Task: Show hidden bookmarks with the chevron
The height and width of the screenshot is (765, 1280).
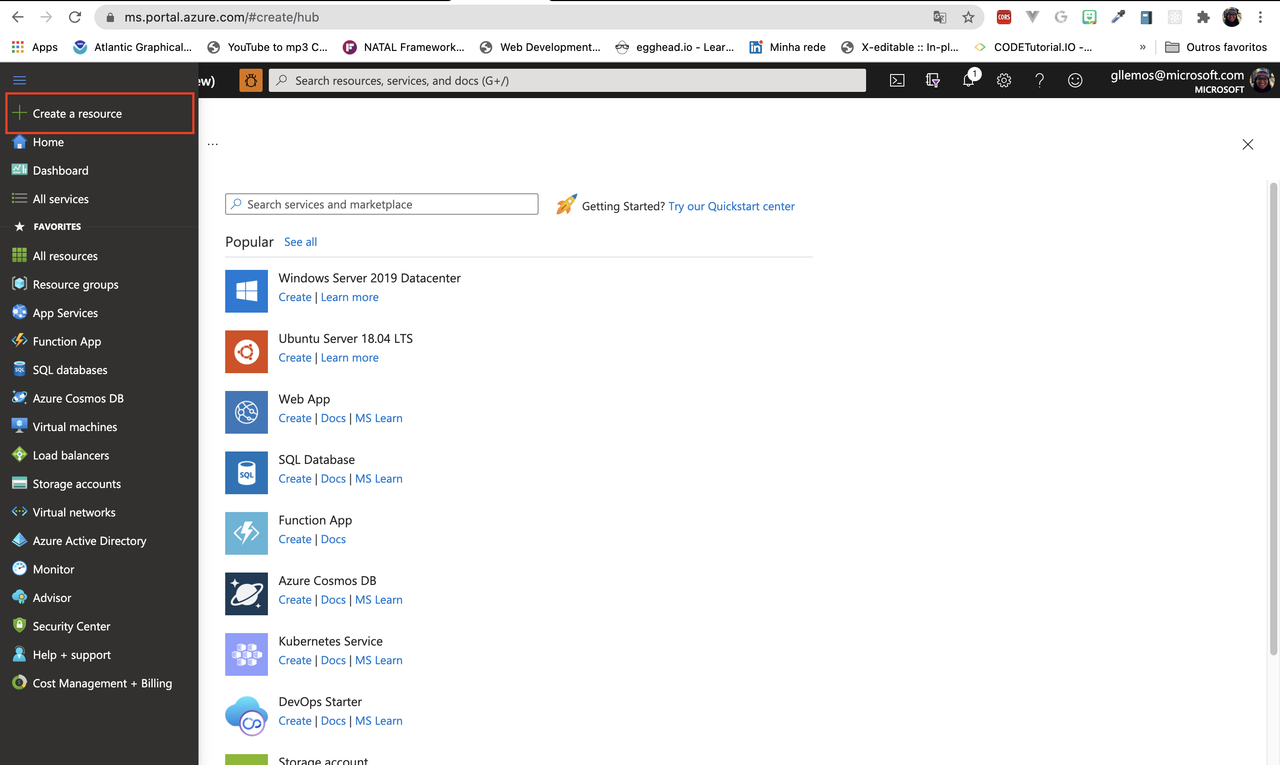Action: [1143, 47]
